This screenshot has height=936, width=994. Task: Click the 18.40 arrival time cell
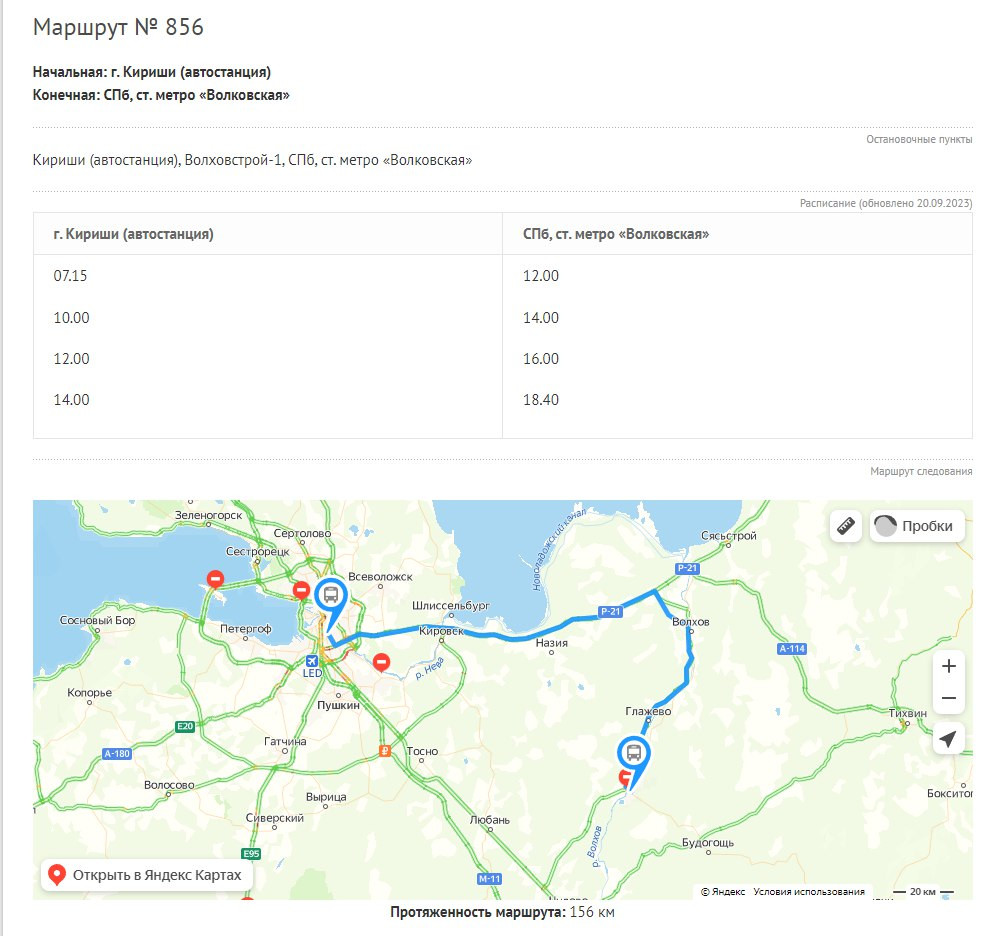pyautogui.click(x=541, y=400)
